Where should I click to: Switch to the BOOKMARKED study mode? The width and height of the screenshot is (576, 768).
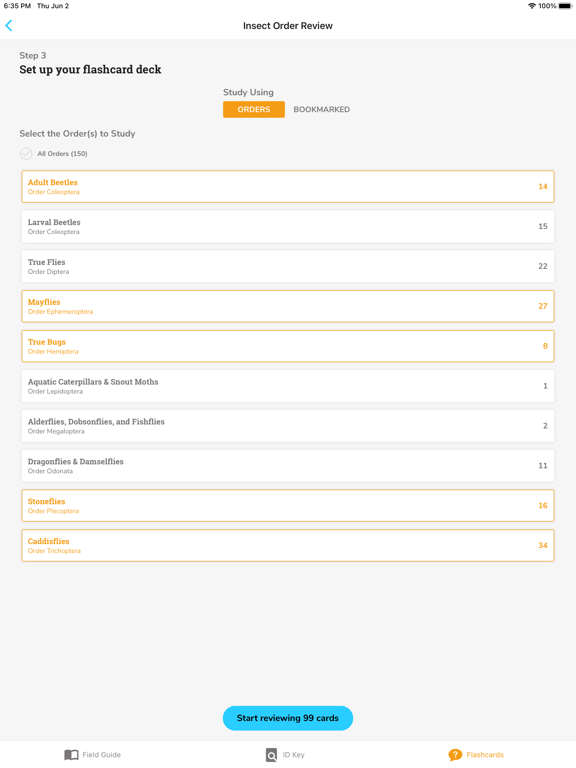point(322,109)
